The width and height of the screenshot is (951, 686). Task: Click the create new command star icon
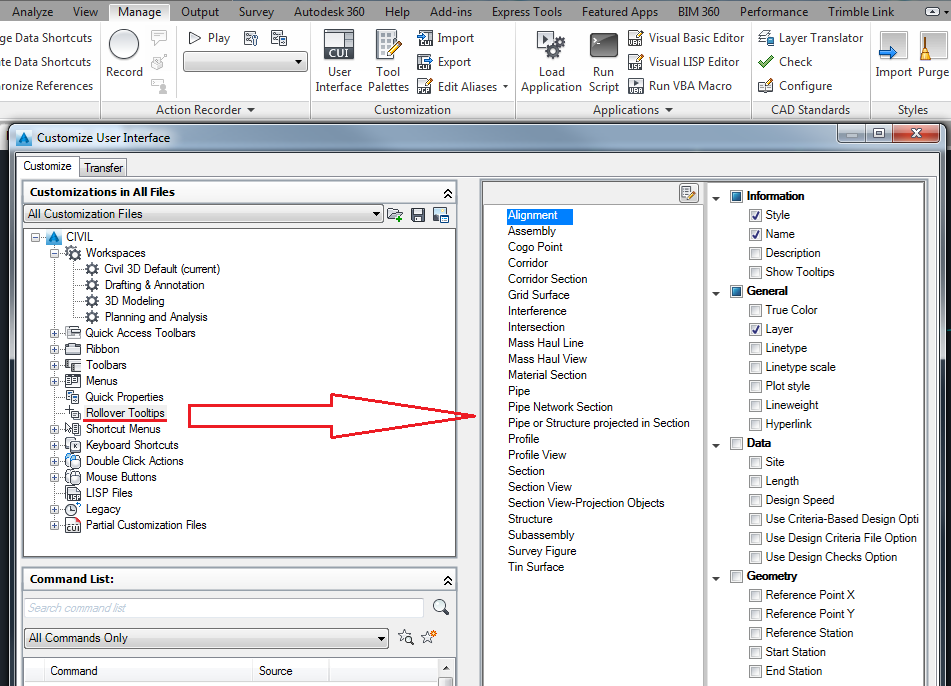pos(429,636)
